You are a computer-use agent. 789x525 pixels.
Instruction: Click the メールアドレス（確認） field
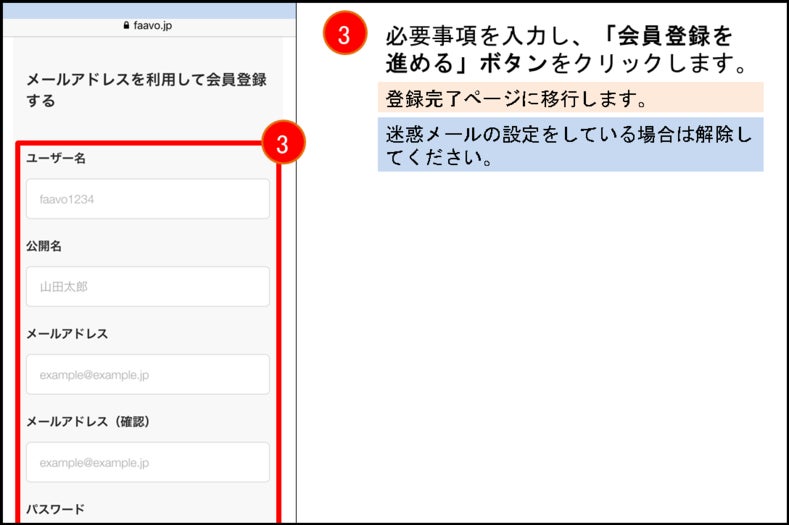[x=148, y=462]
